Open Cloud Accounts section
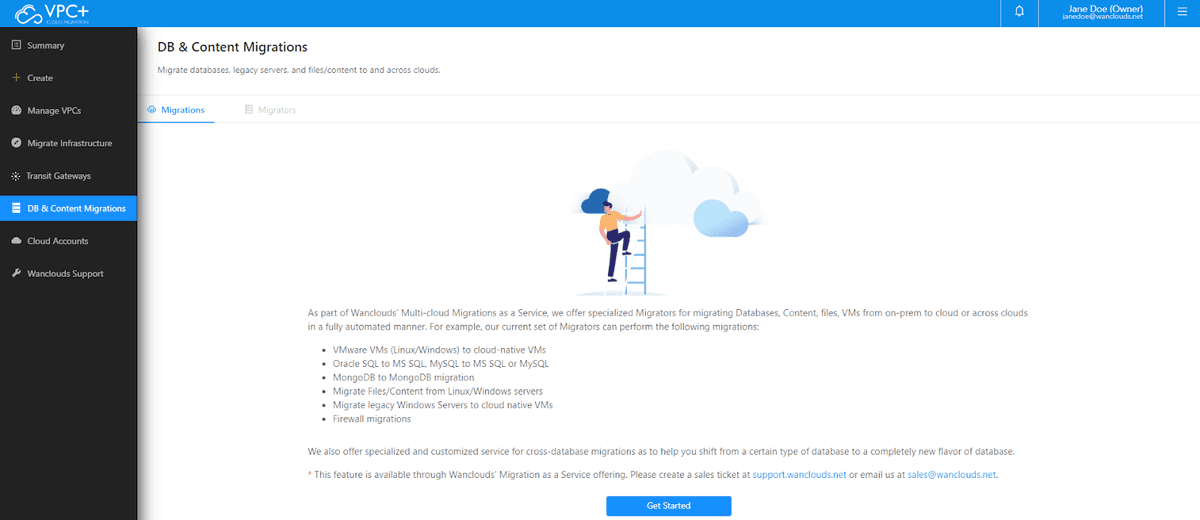 pos(68,241)
